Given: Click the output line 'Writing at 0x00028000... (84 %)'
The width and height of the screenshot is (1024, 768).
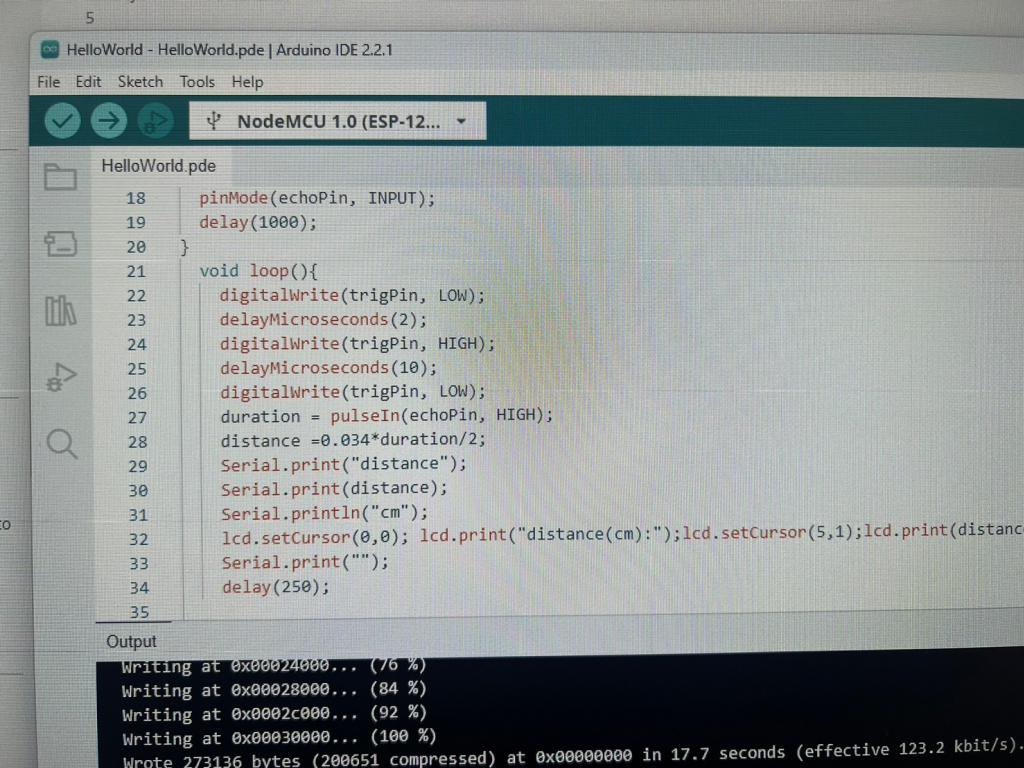Looking at the screenshot, I should (x=274, y=690).
